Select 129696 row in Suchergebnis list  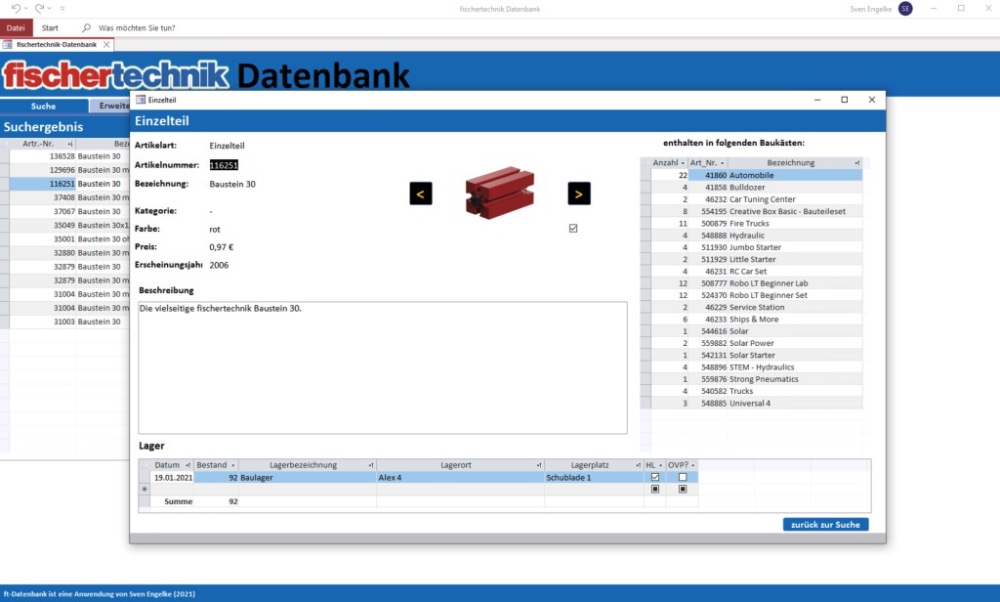(70, 170)
